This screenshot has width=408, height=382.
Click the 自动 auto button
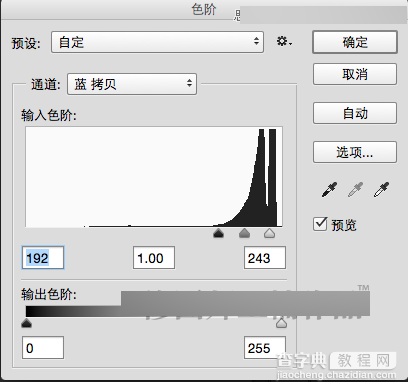point(355,113)
